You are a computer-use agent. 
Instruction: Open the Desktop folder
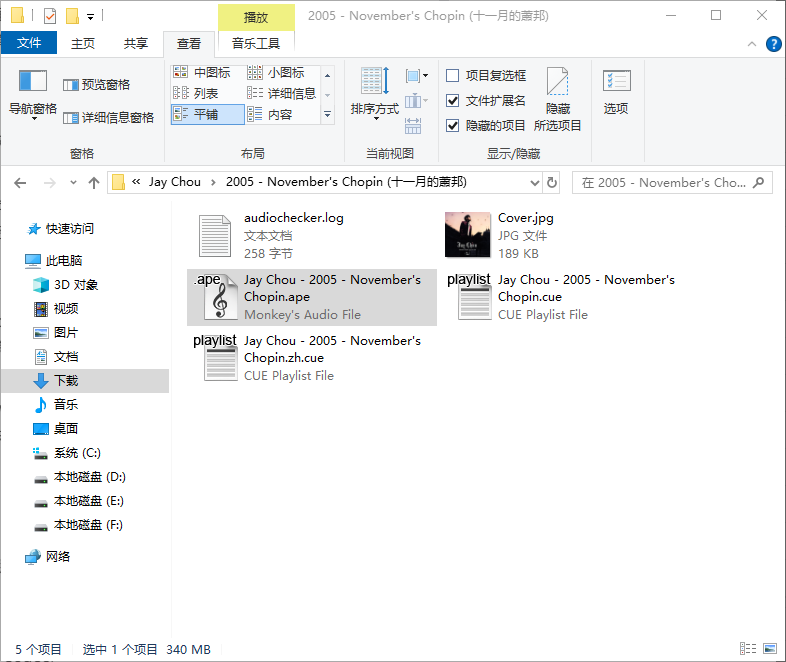56,429
